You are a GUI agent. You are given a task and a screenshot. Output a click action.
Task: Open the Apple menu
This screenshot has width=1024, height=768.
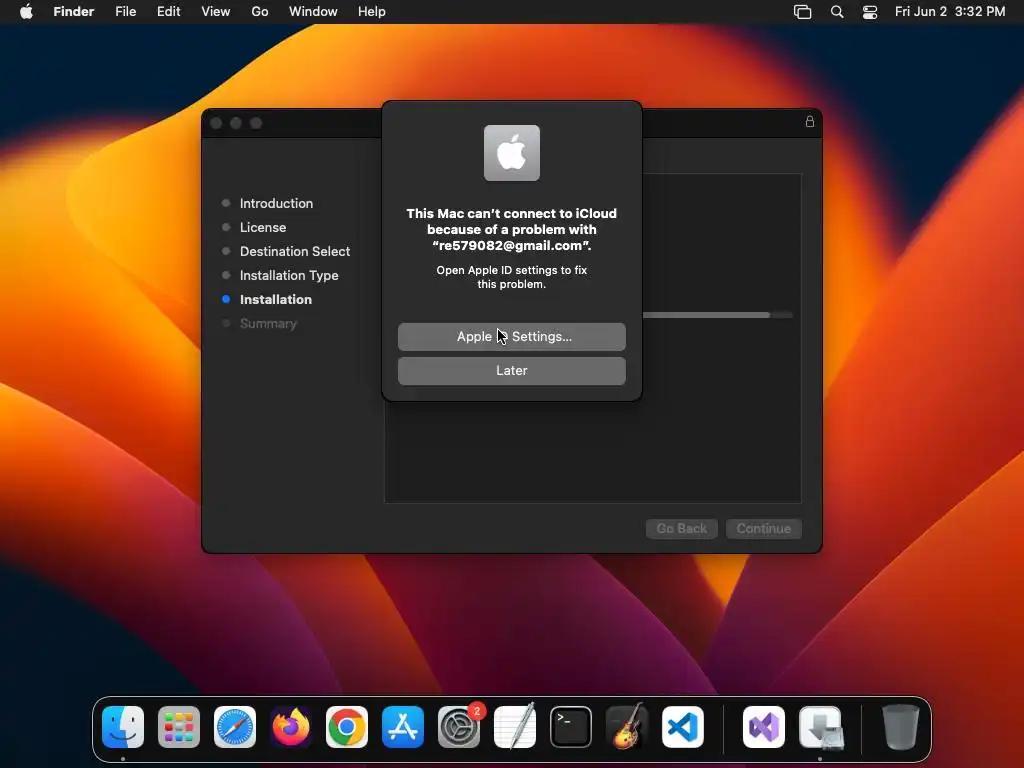coord(26,12)
